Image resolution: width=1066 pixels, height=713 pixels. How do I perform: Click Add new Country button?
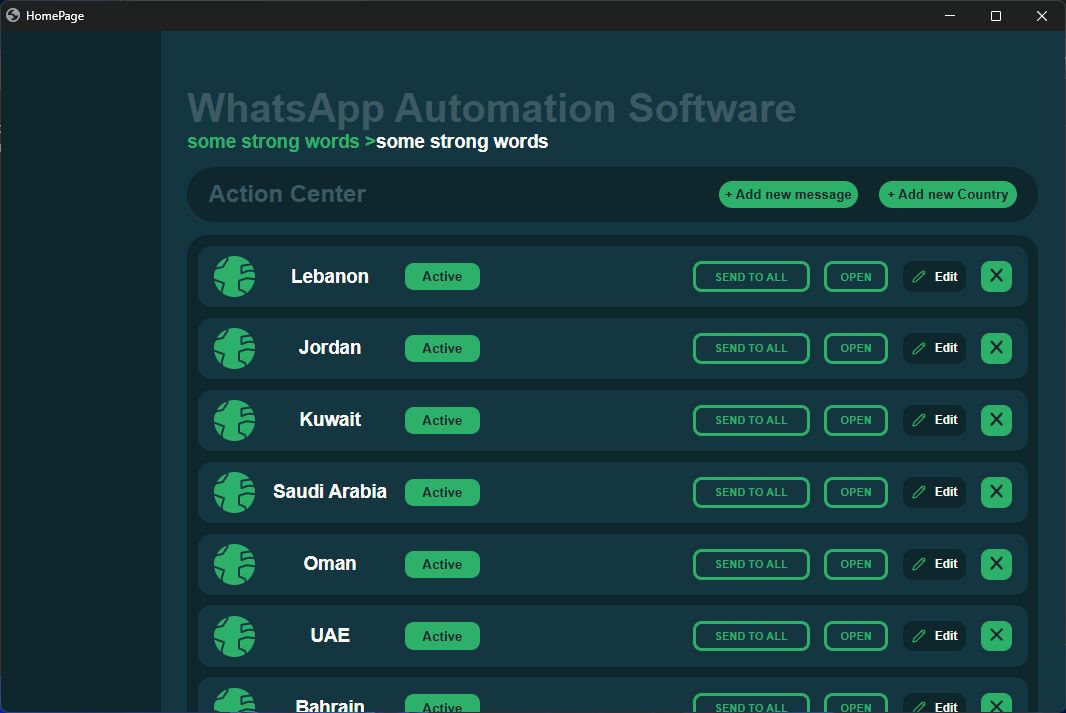948,194
